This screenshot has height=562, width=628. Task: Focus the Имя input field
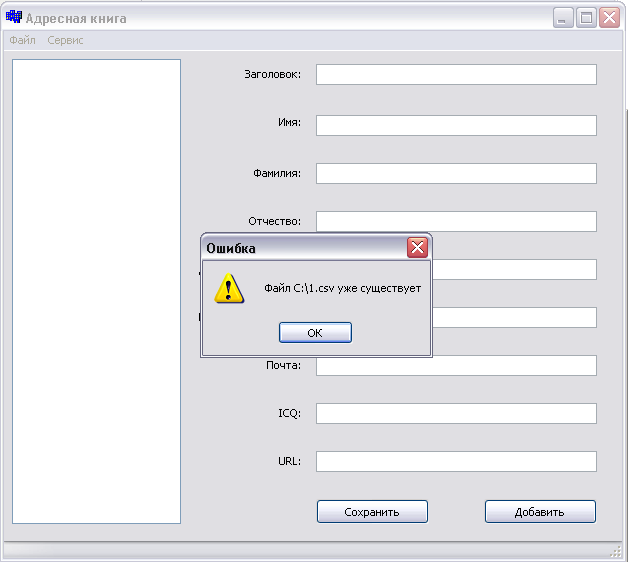tap(456, 125)
